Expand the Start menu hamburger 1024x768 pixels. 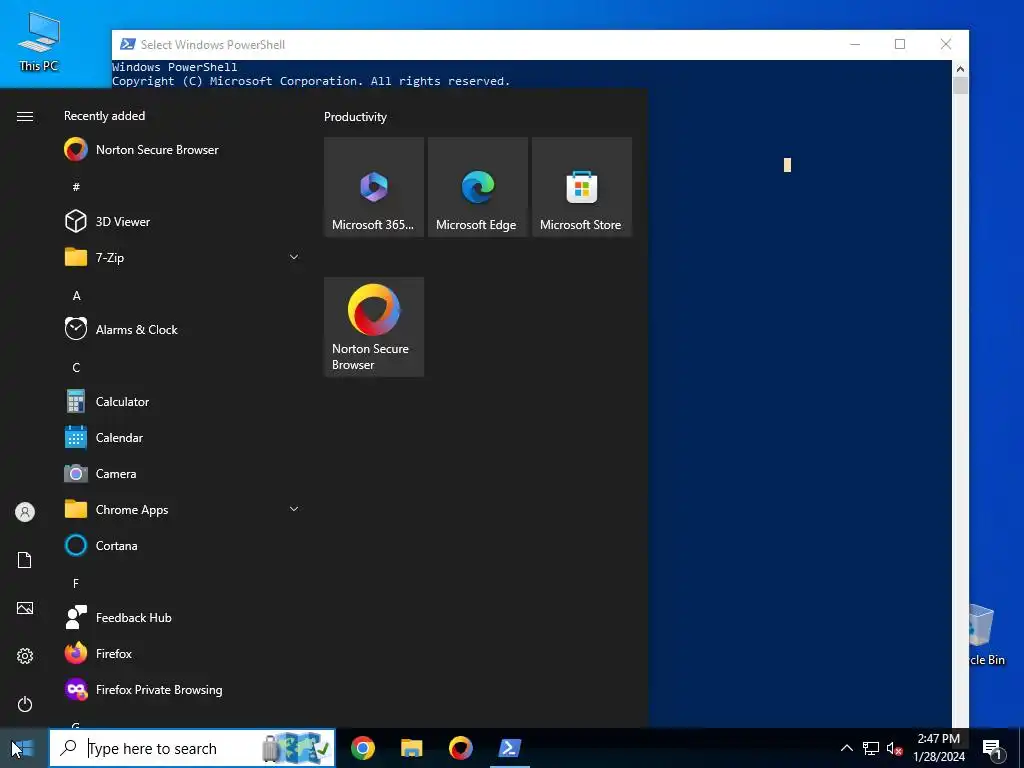point(25,116)
